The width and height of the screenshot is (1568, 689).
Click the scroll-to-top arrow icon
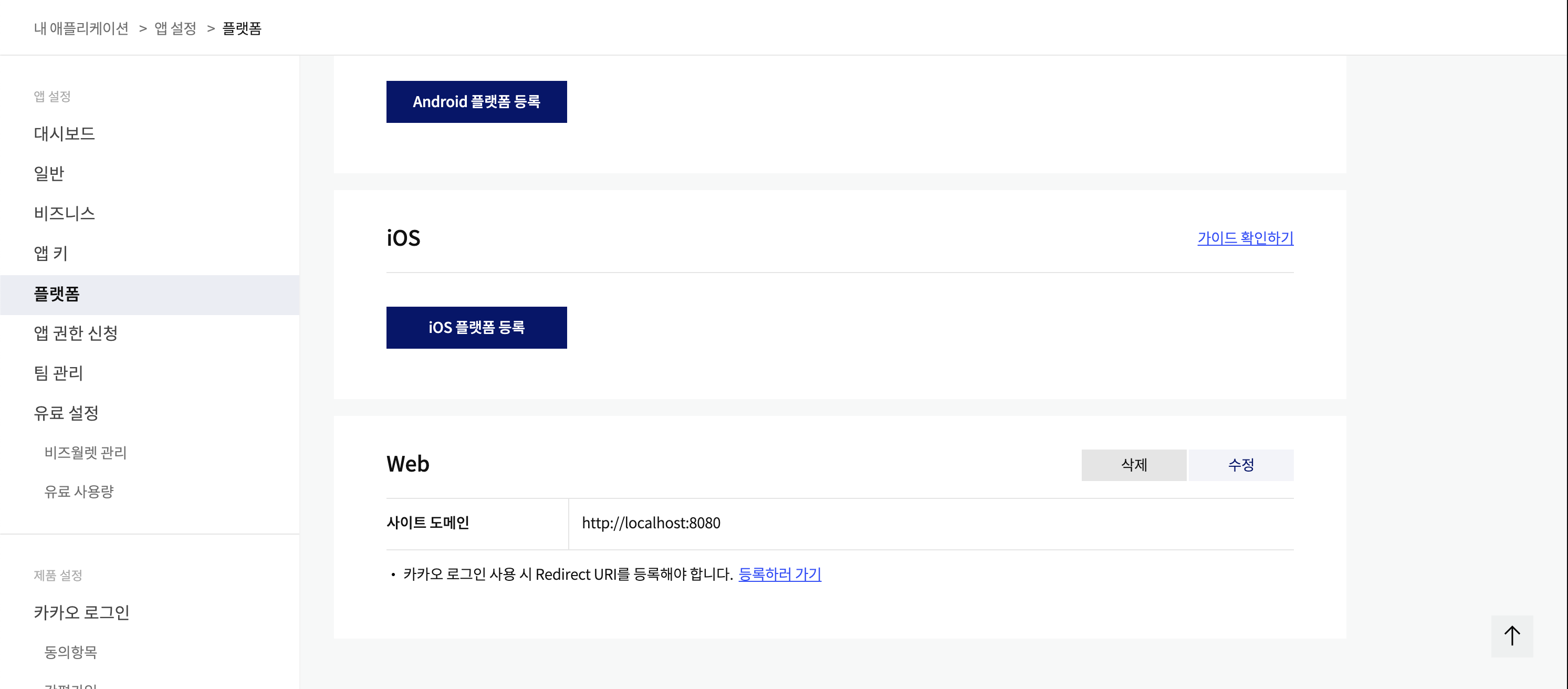coord(1511,636)
